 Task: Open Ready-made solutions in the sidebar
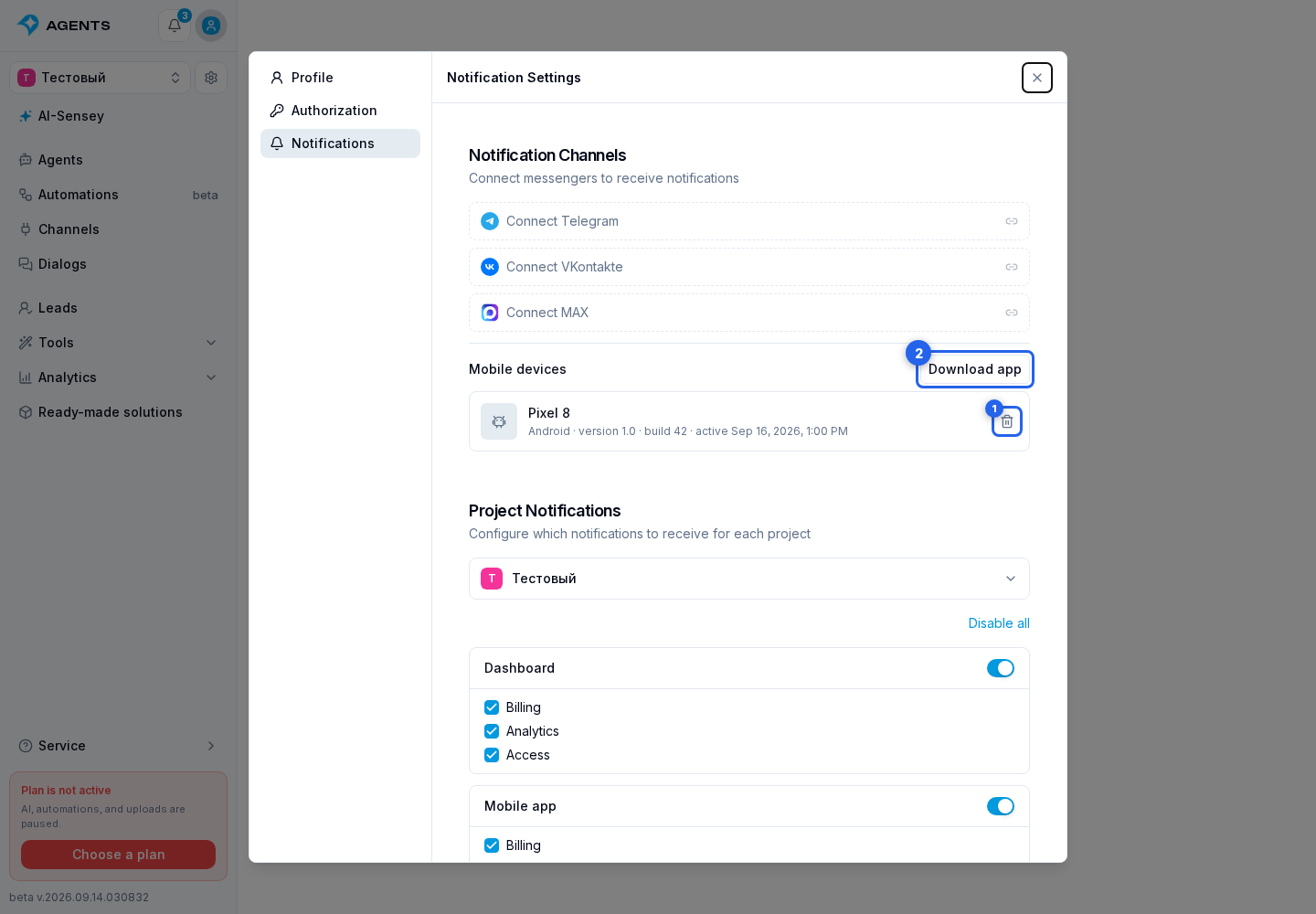(x=119, y=412)
